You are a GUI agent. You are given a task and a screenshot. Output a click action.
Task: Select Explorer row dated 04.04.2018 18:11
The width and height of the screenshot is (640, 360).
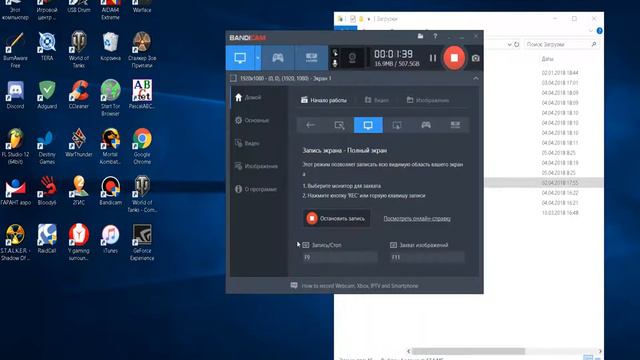(x=560, y=143)
